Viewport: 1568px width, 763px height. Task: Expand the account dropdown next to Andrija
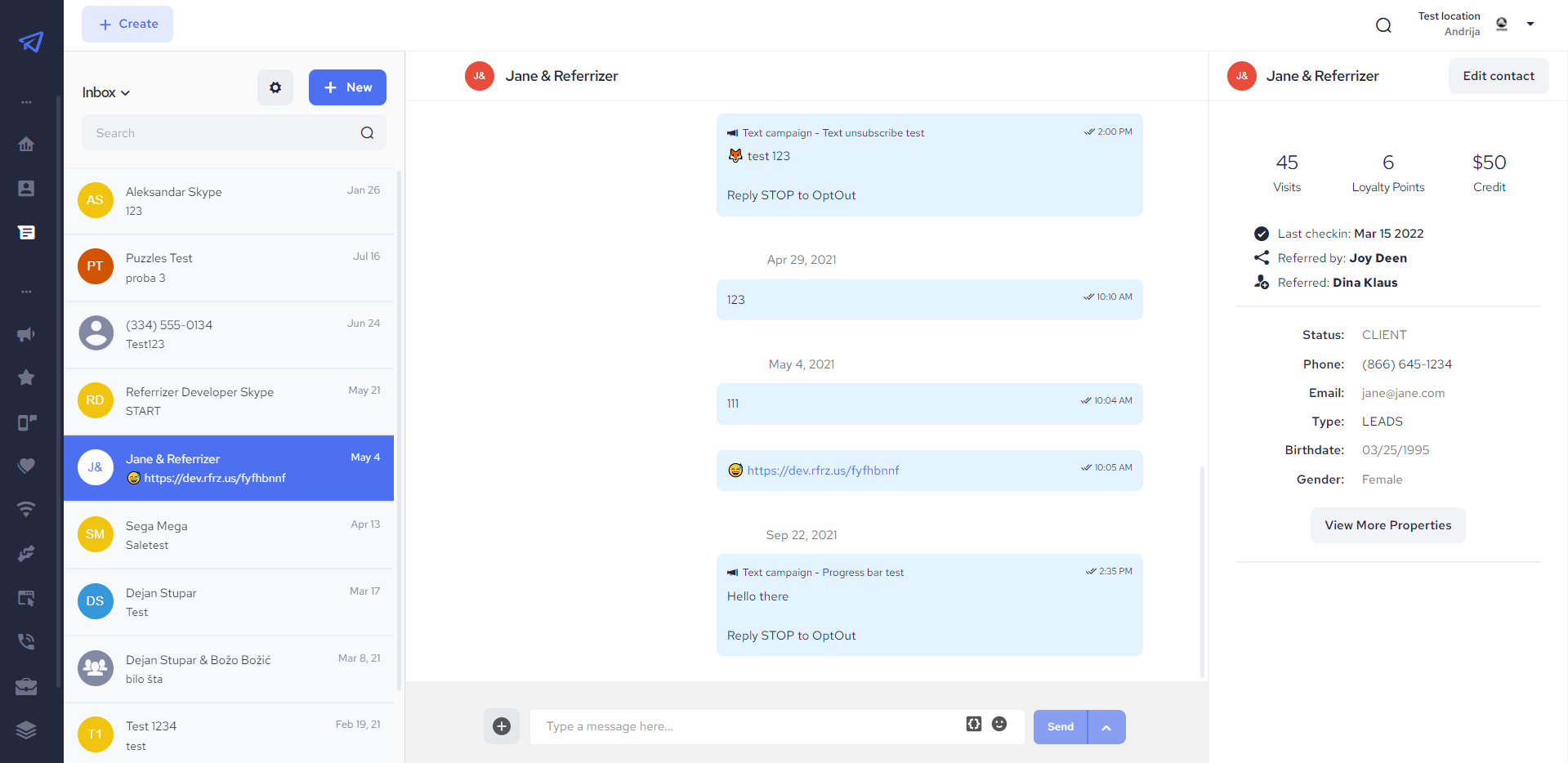click(x=1531, y=25)
